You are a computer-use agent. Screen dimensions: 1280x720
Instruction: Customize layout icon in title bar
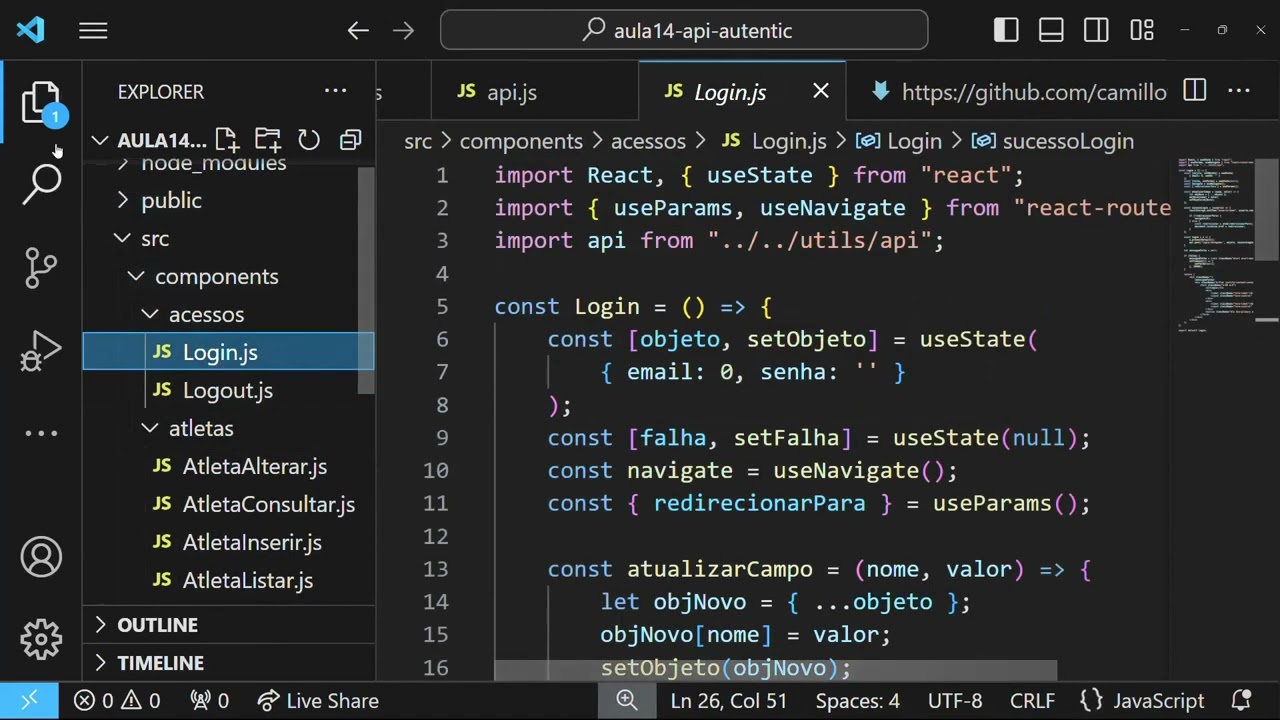[x=1142, y=31]
